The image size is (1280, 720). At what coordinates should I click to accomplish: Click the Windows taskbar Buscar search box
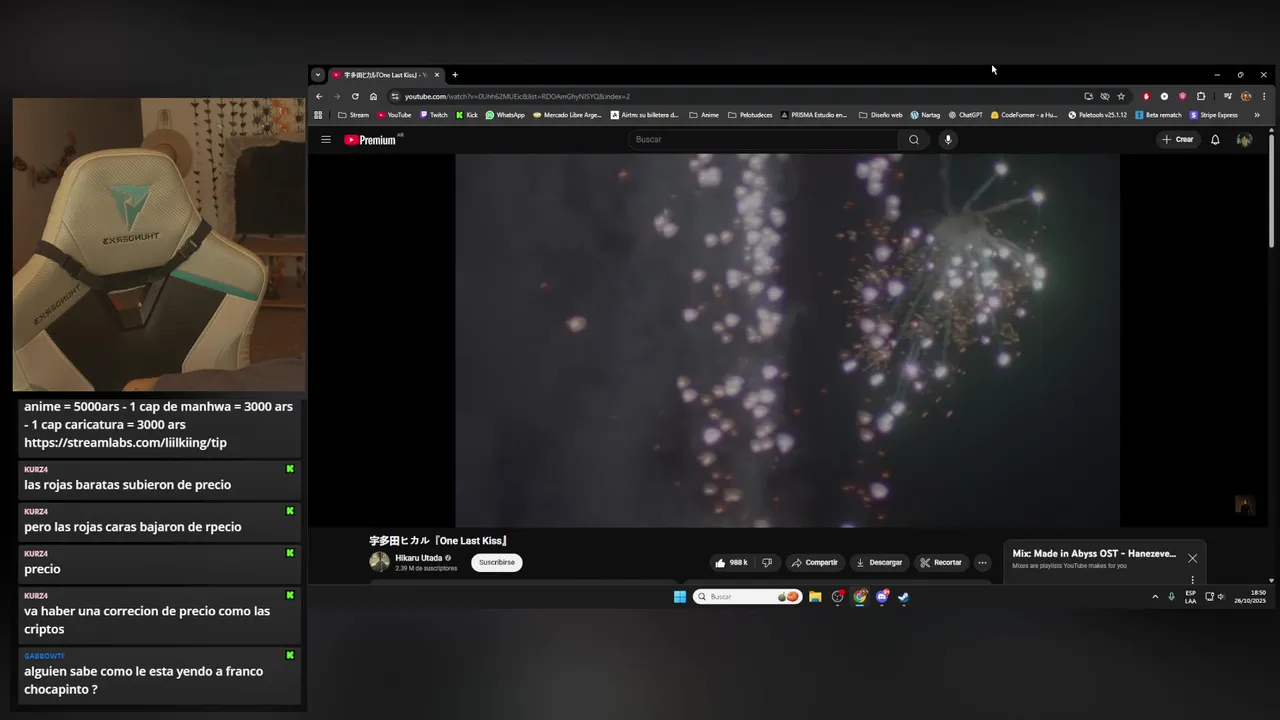coord(747,597)
